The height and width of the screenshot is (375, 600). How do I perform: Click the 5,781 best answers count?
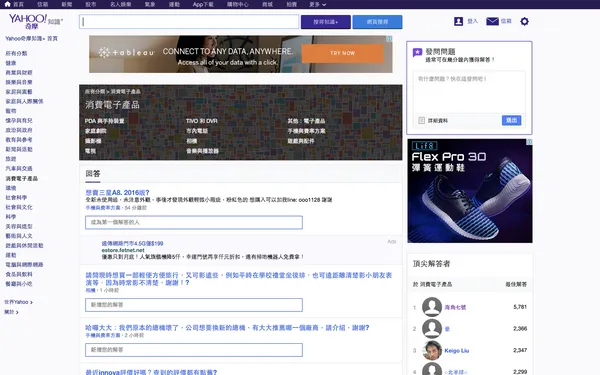click(520, 307)
